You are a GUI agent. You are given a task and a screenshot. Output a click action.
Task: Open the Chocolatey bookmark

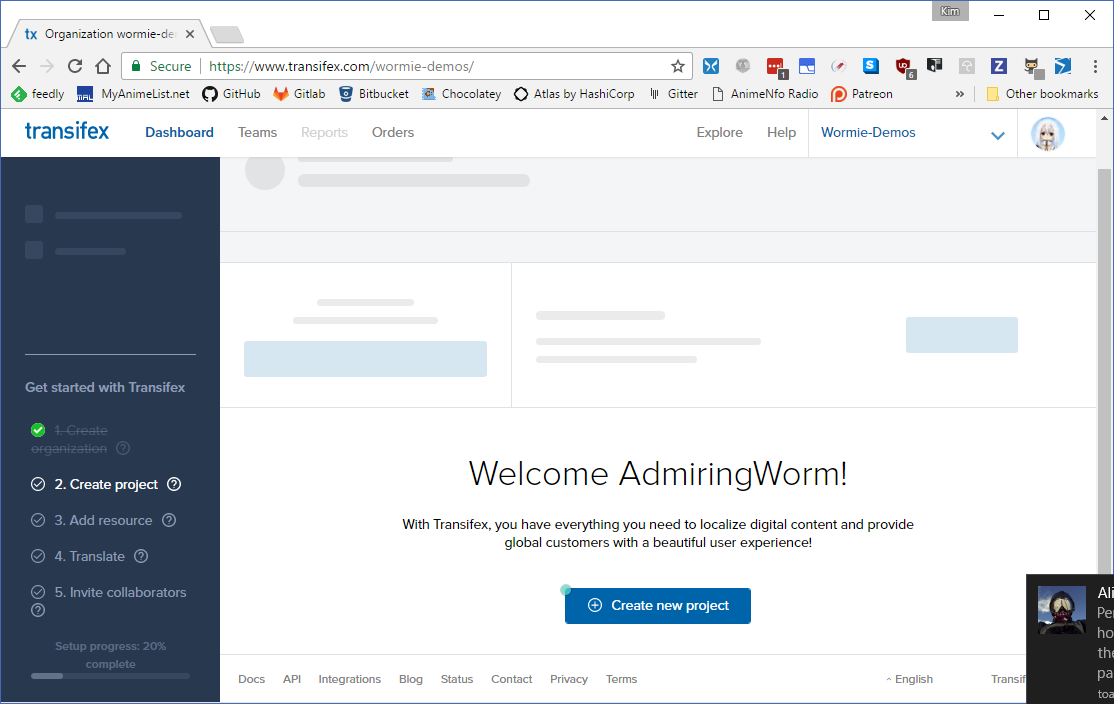click(461, 94)
